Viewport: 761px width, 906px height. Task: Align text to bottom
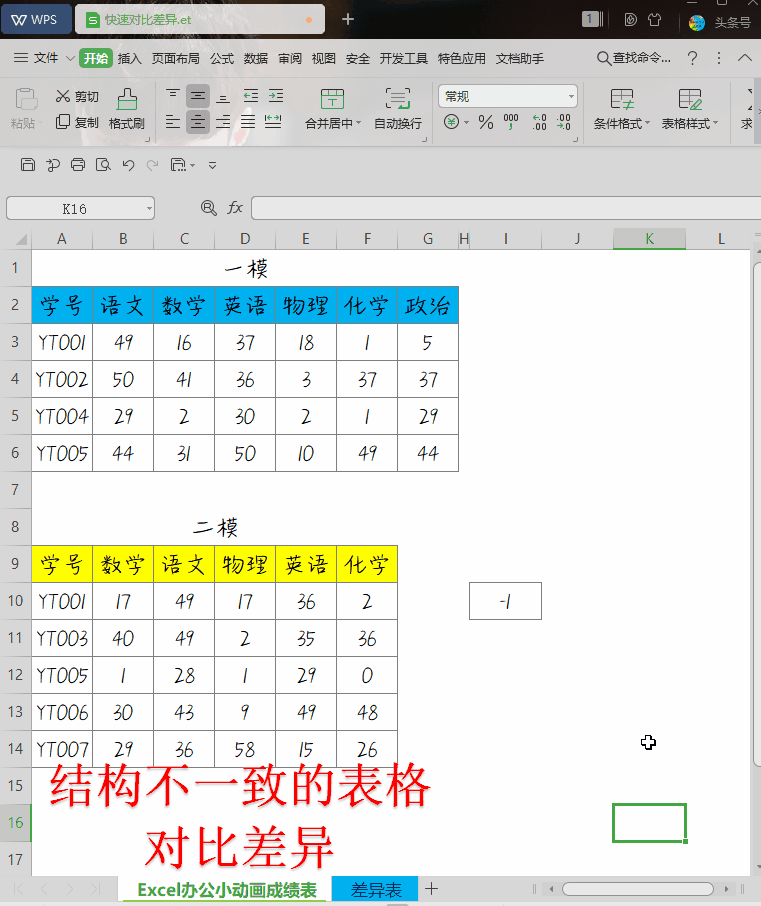coord(223,96)
